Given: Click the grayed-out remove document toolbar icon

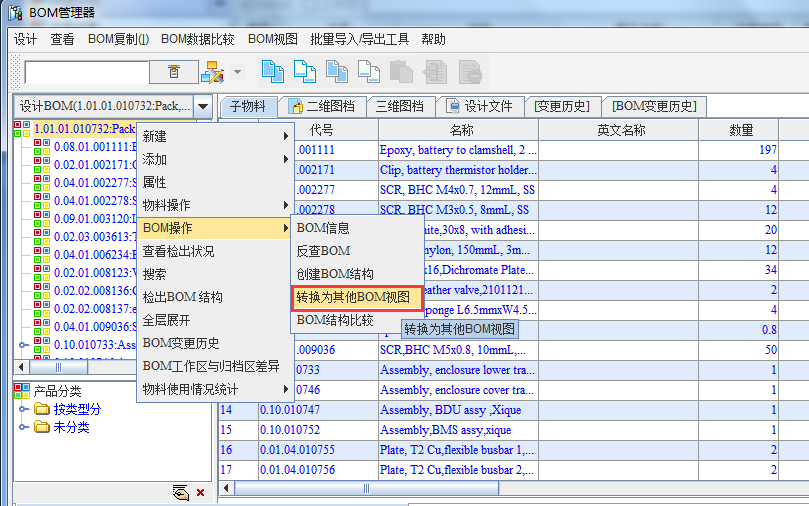Looking at the screenshot, I should (470, 72).
